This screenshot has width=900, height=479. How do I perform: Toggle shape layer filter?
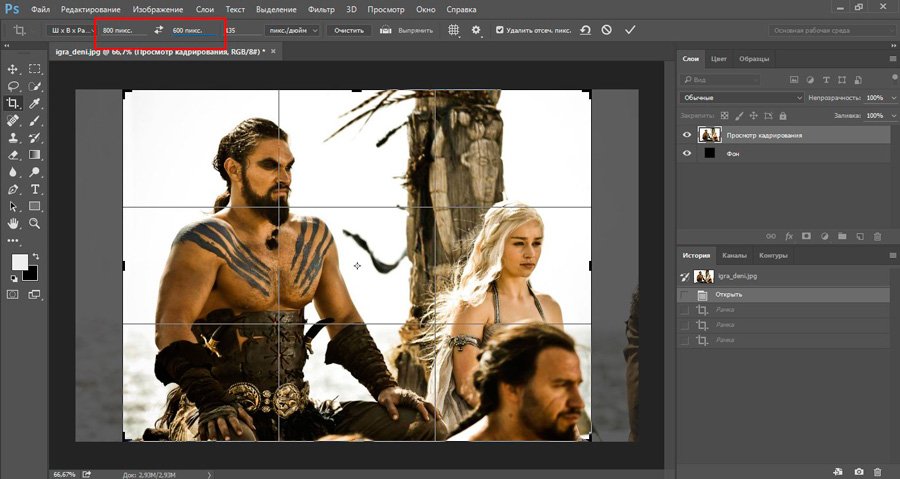tap(842, 80)
